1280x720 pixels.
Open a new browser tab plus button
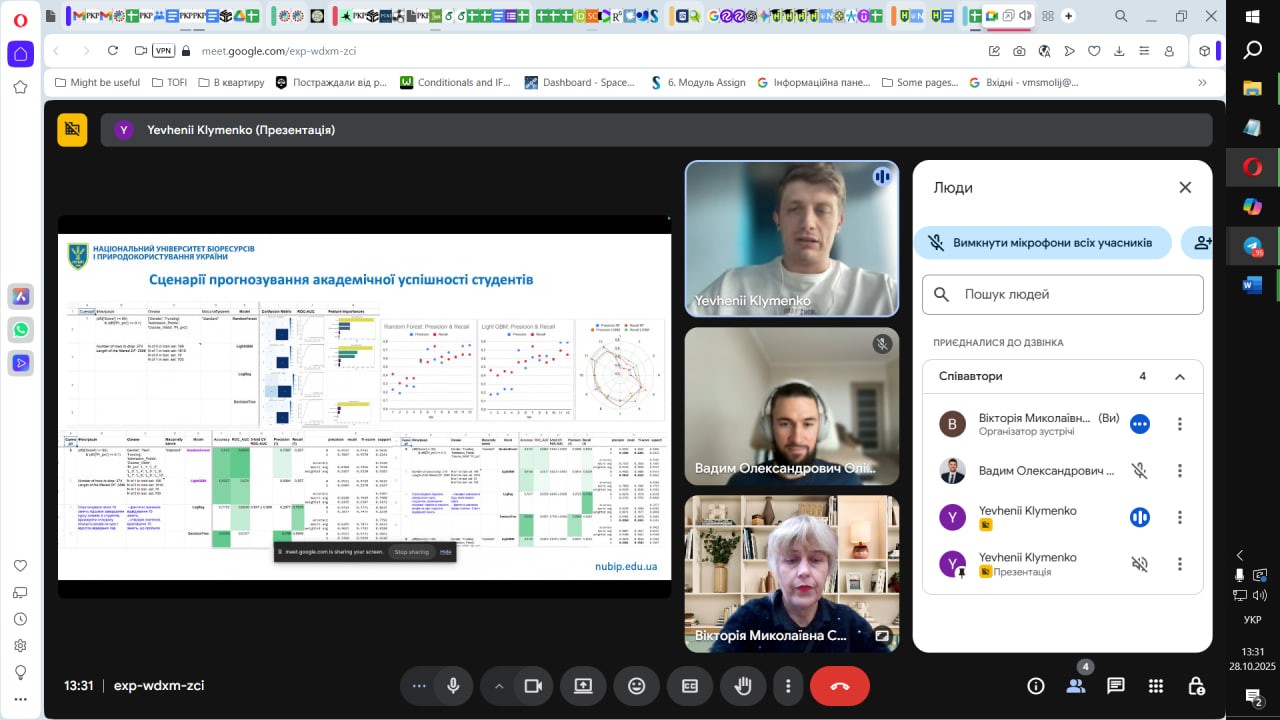point(1068,16)
